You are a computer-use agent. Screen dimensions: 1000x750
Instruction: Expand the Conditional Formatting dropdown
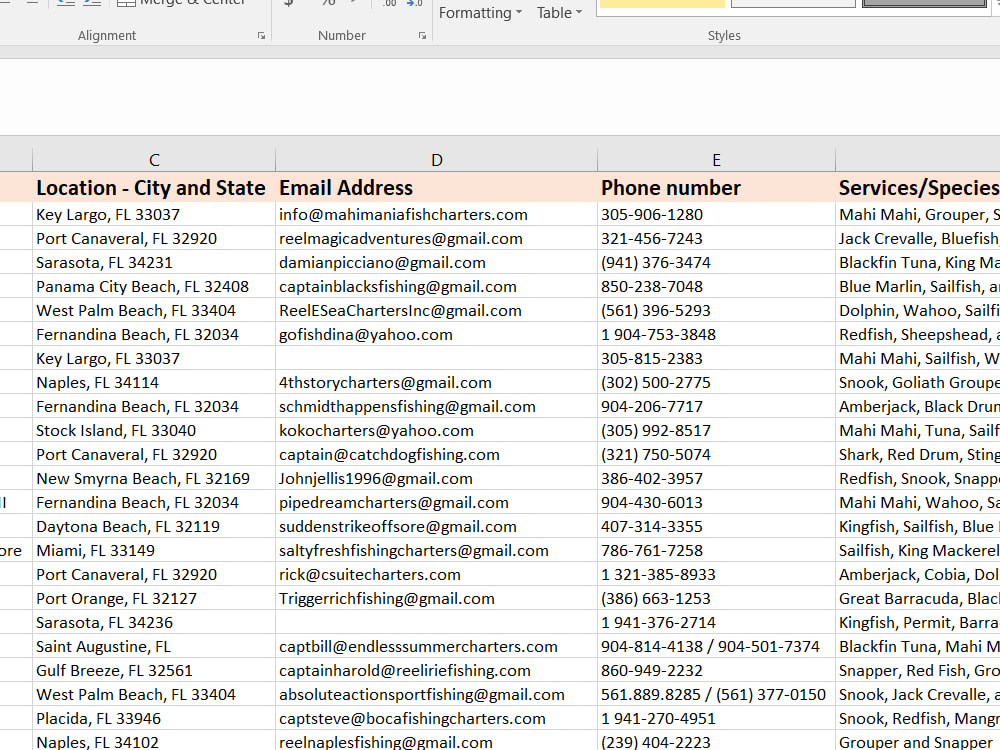click(480, 13)
